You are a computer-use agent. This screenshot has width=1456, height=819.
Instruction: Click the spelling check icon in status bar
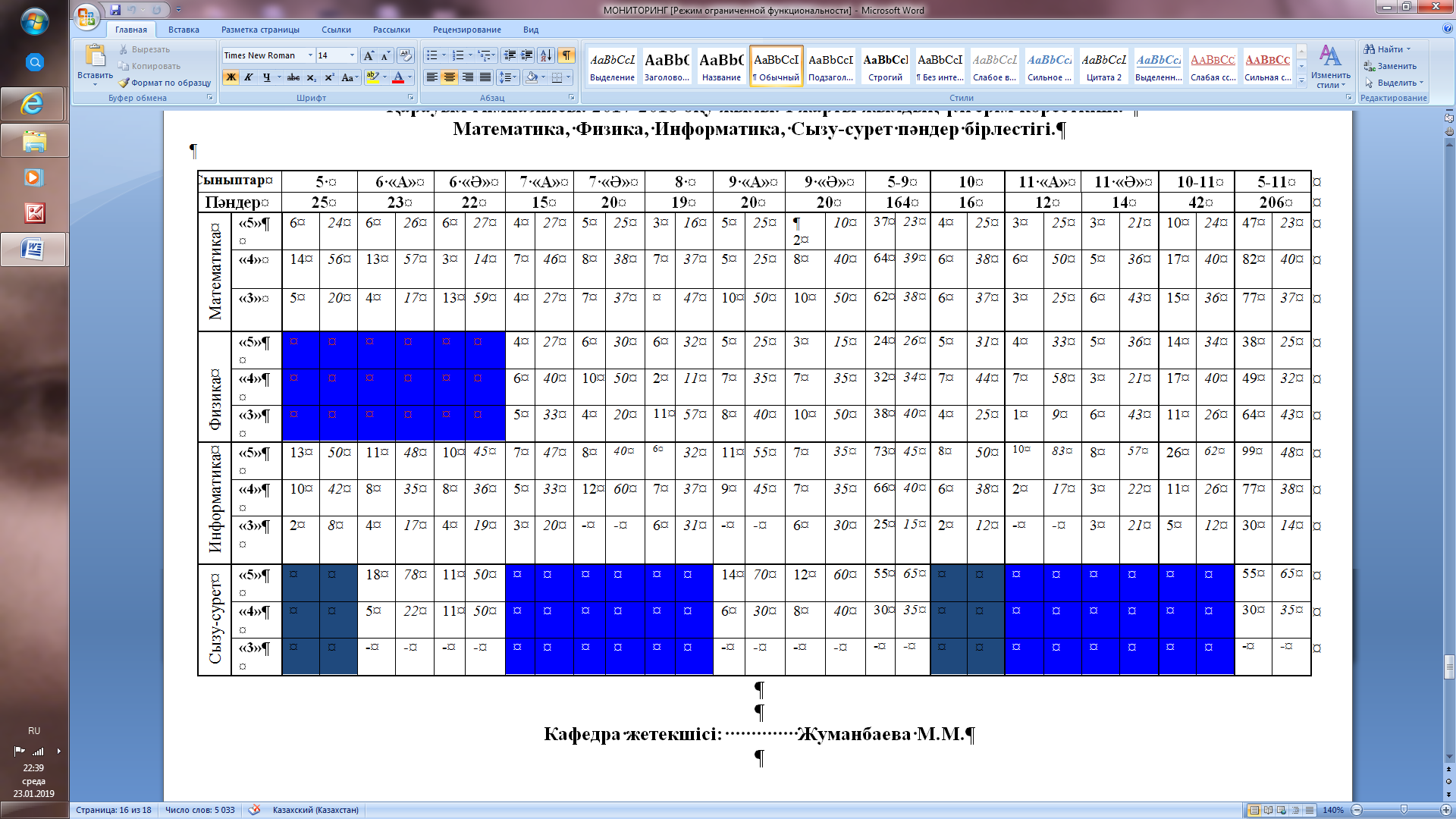point(256,810)
